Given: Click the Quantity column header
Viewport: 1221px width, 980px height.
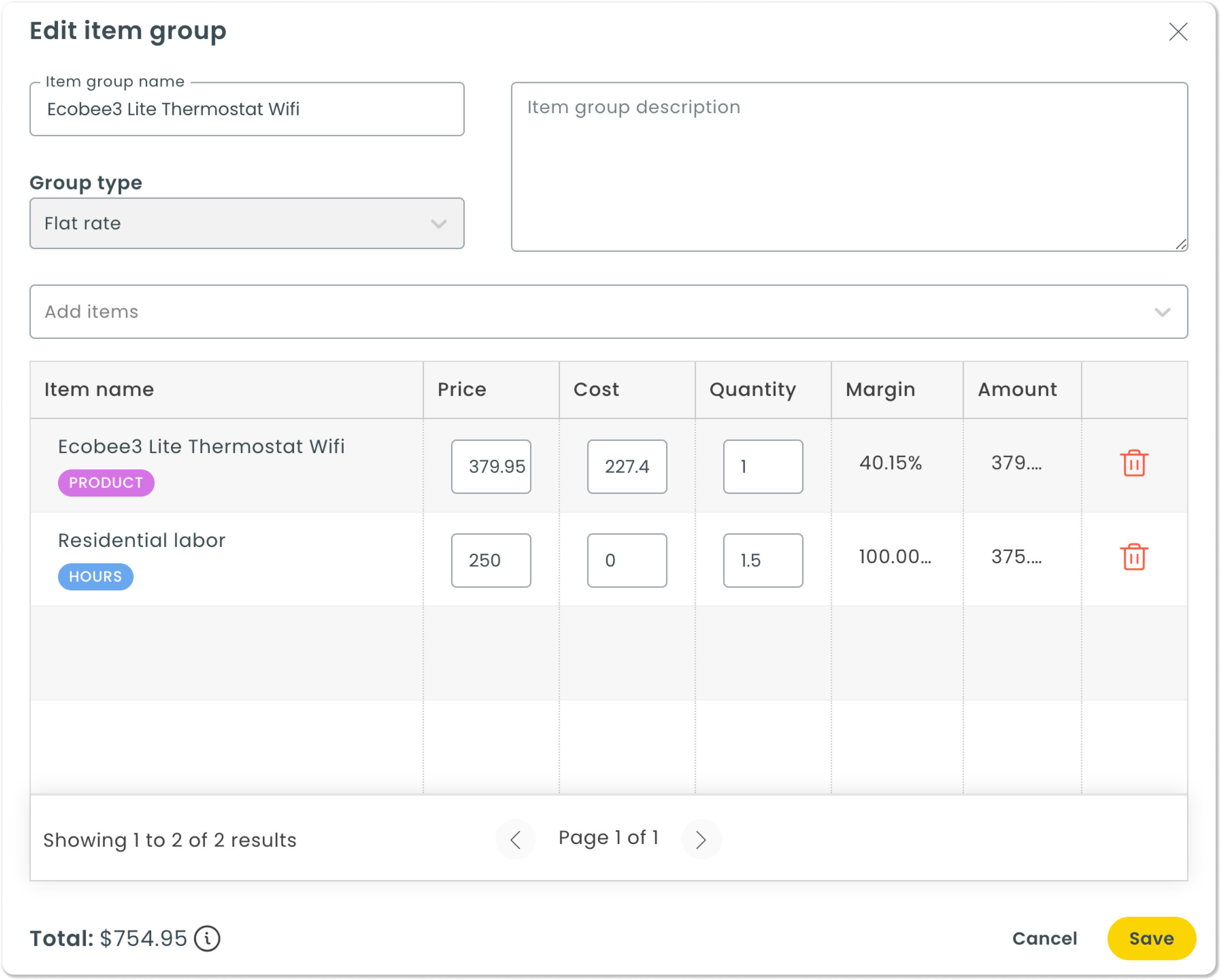Looking at the screenshot, I should coord(763,390).
